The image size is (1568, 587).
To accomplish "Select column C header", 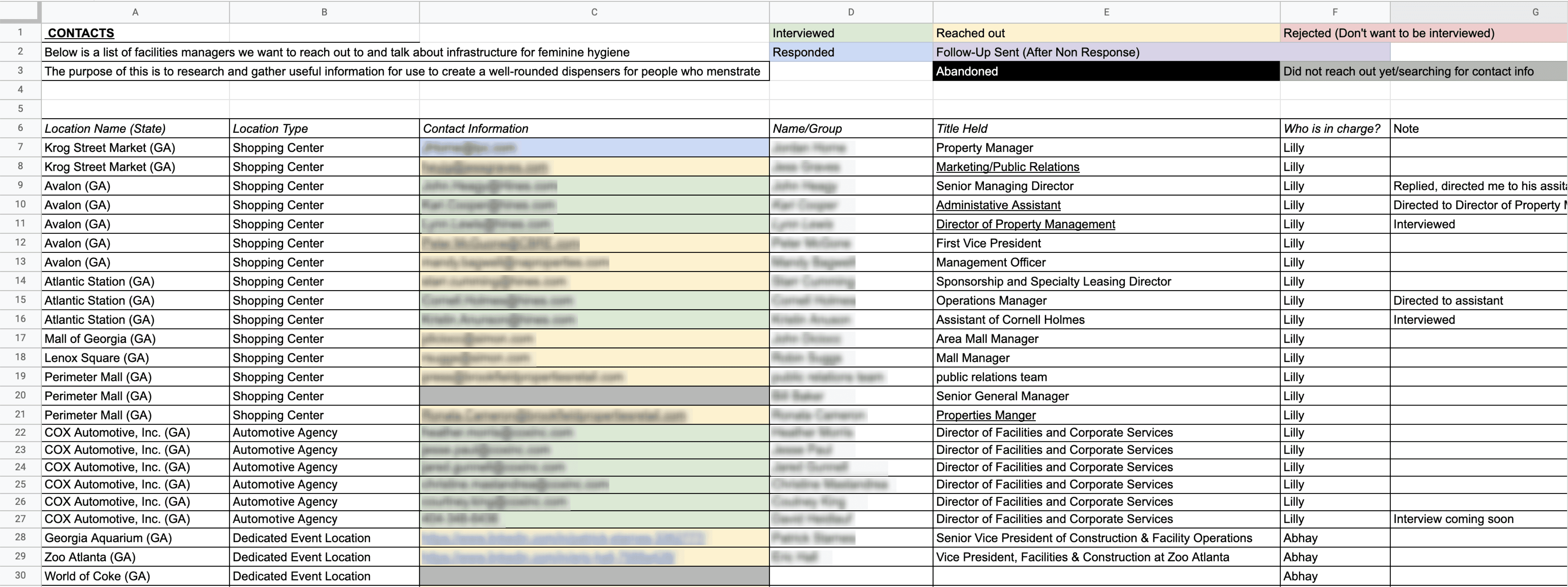I will (x=594, y=12).
